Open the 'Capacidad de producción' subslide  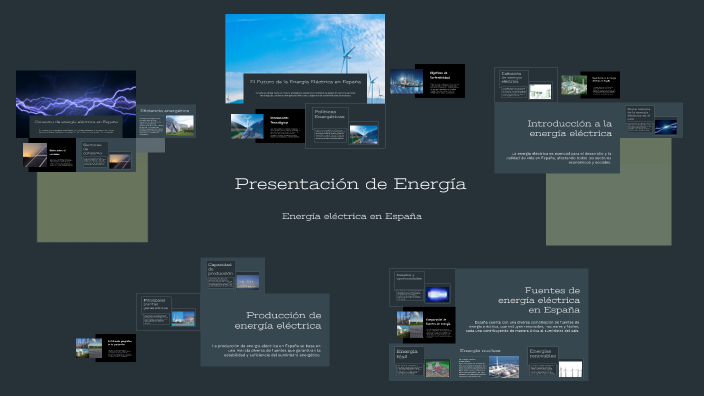coord(233,275)
